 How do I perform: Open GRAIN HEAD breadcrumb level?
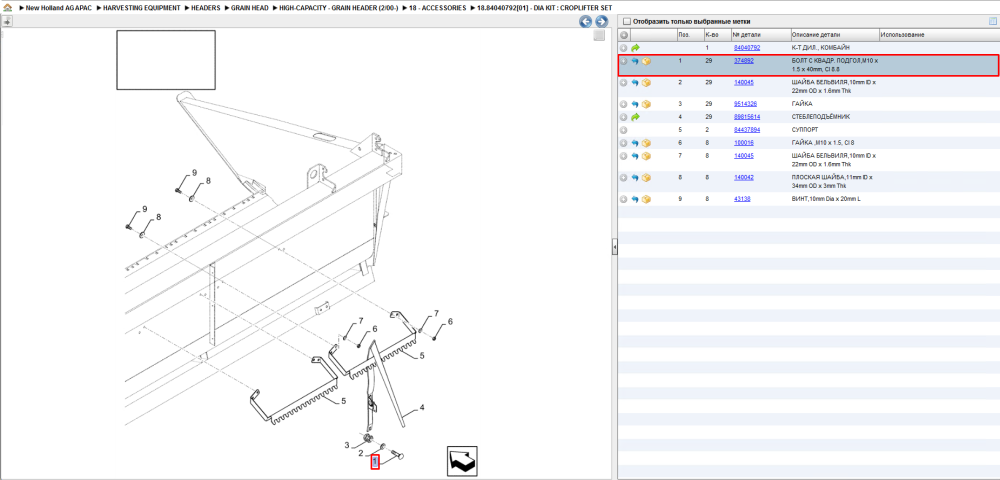(x=251, y=8)
